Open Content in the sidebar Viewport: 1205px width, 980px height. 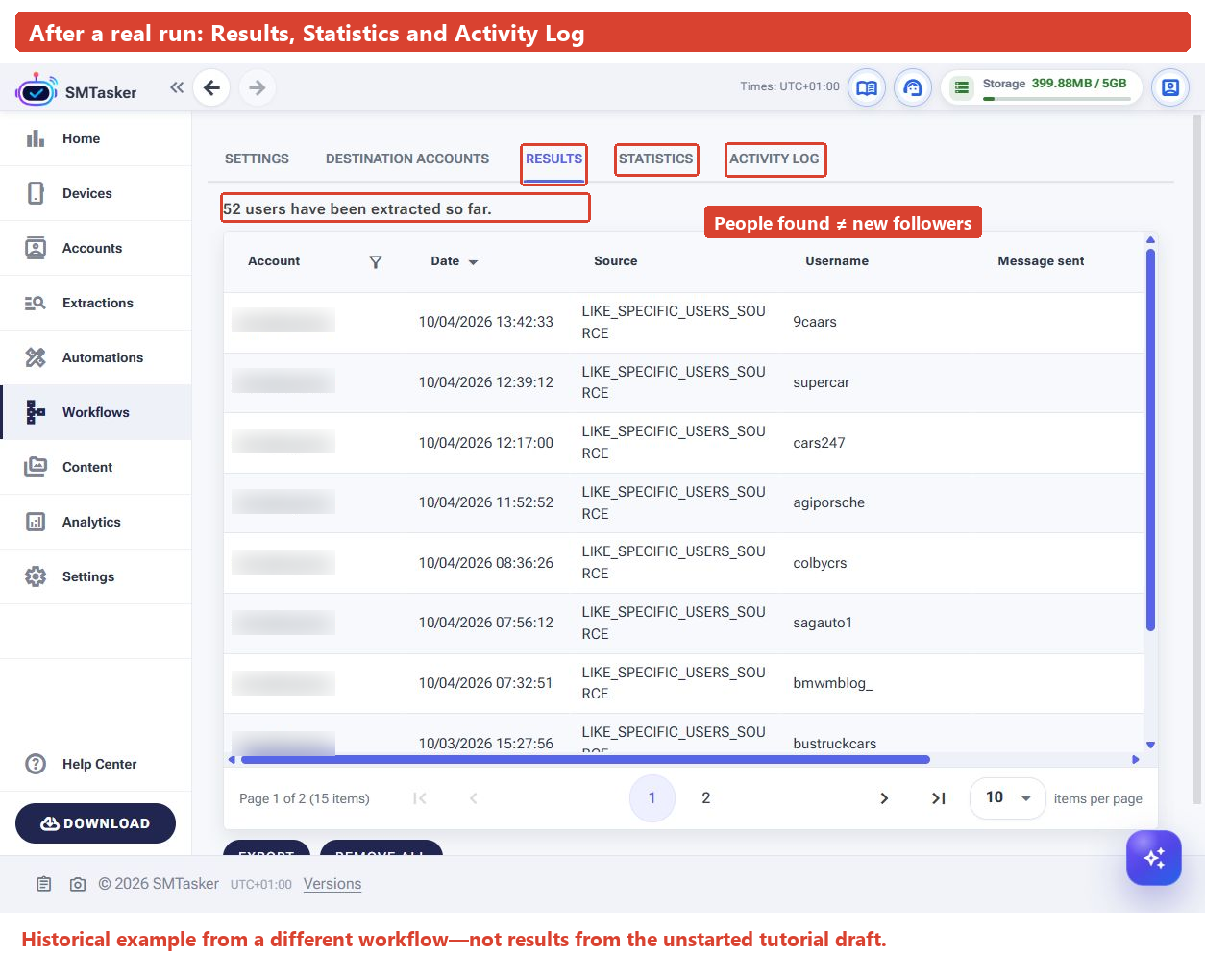click(95, 467)
